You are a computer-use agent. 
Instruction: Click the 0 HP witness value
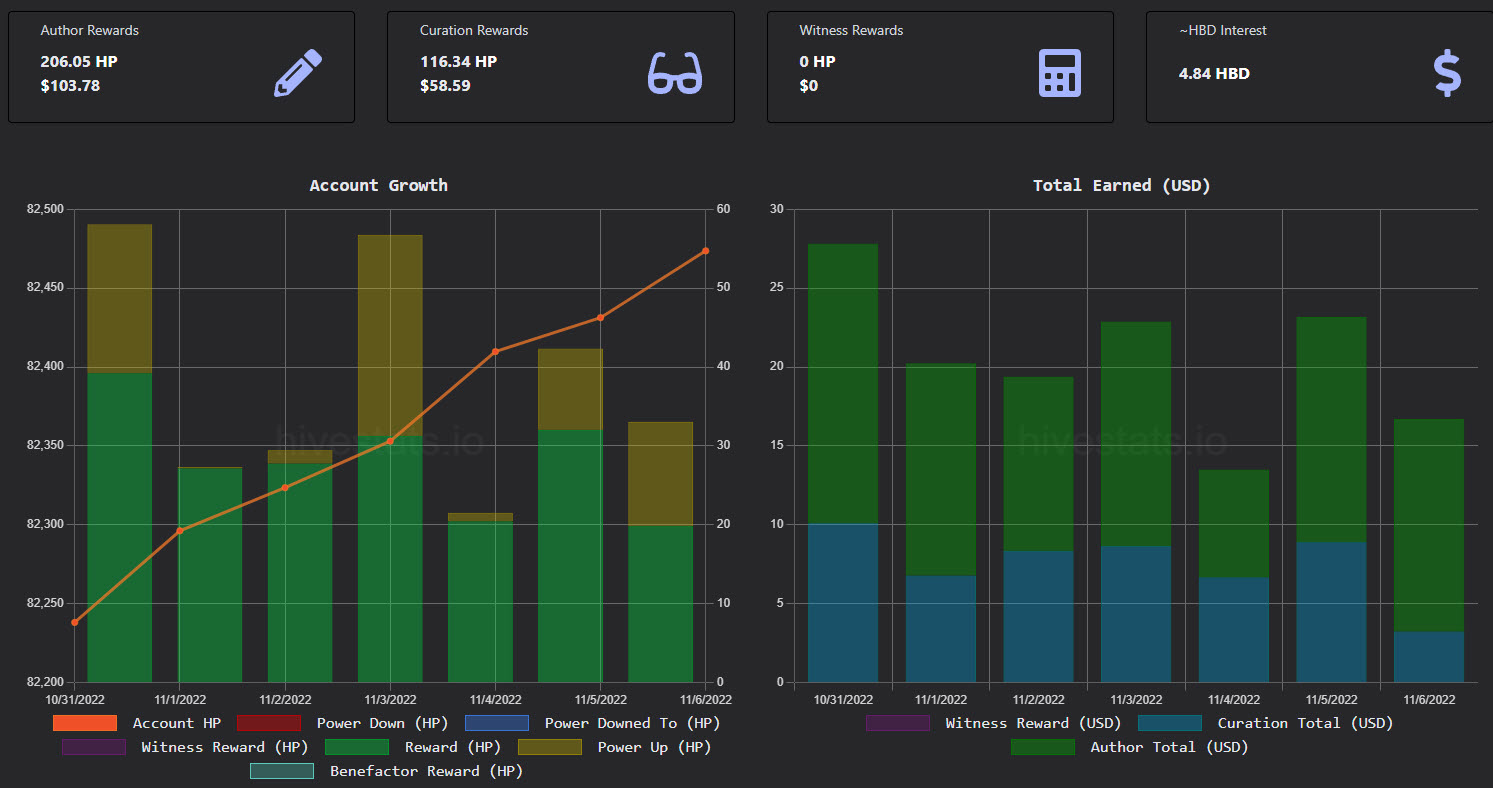click(817, 61)
